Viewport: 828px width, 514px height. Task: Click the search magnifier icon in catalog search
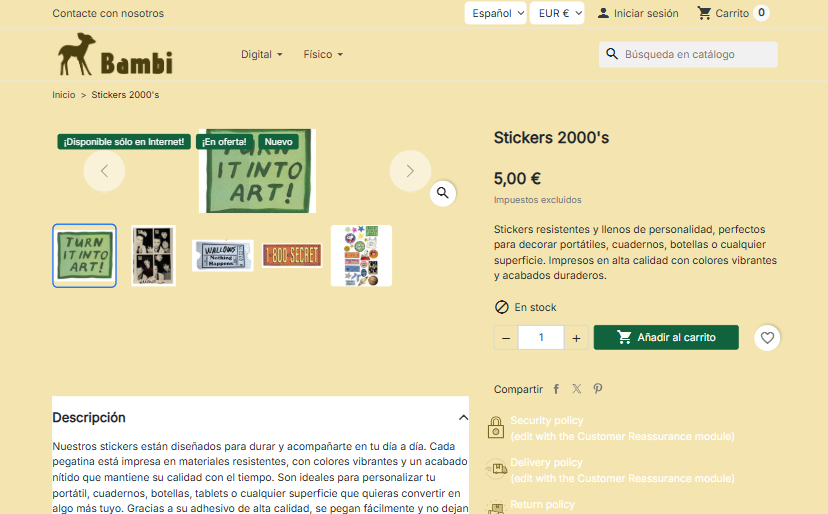pyautogui.click(x=612, y=54)
